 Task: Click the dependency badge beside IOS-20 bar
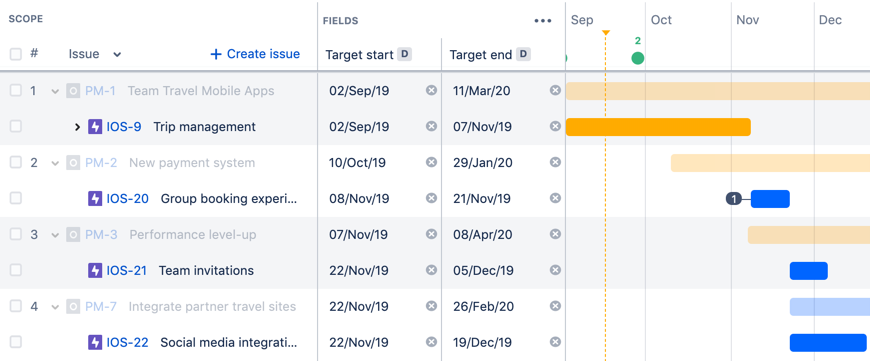[x=734, y=199]
